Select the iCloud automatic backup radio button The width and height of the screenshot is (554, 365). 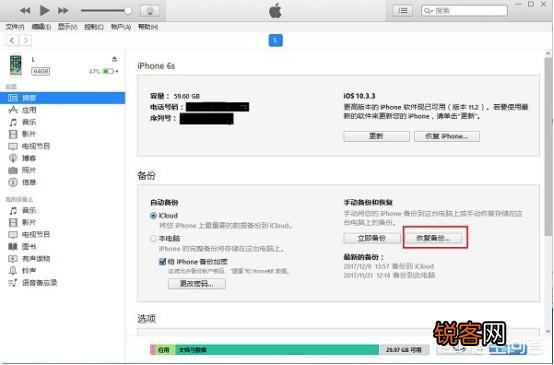pos(153,216)
